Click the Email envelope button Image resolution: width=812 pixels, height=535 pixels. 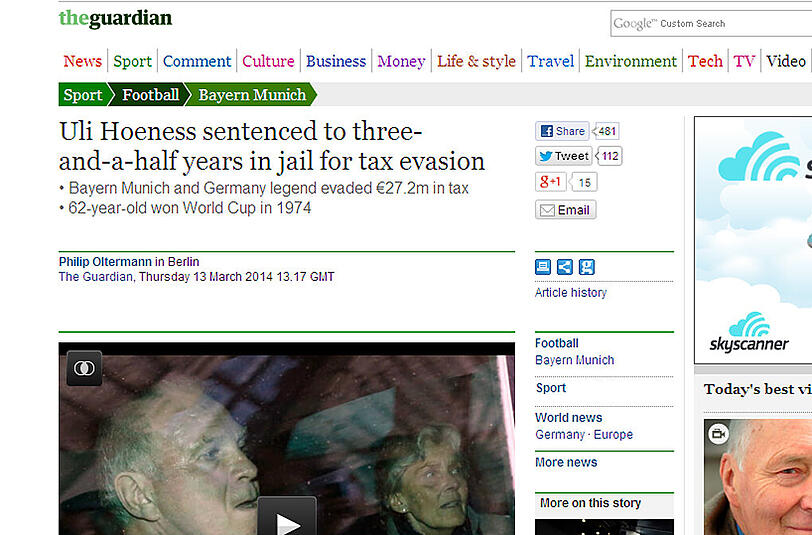click(x=565, y=210)
